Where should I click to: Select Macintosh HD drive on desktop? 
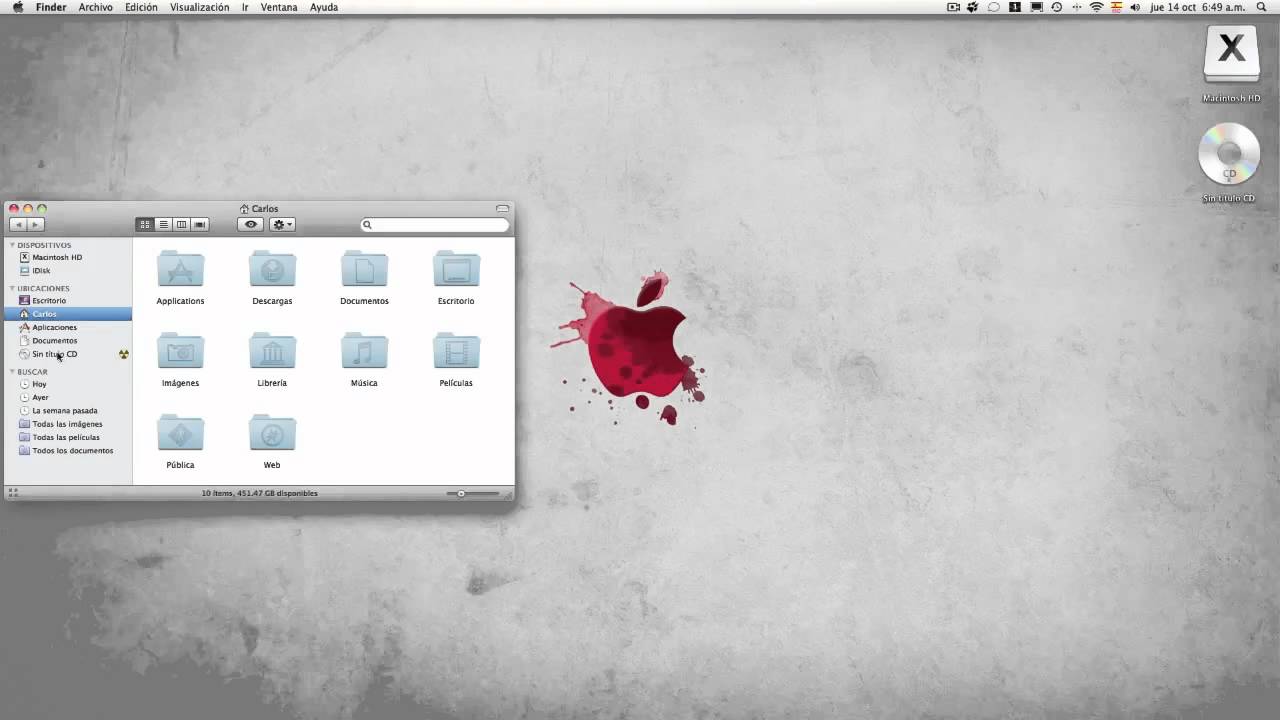pos(1231,55)
